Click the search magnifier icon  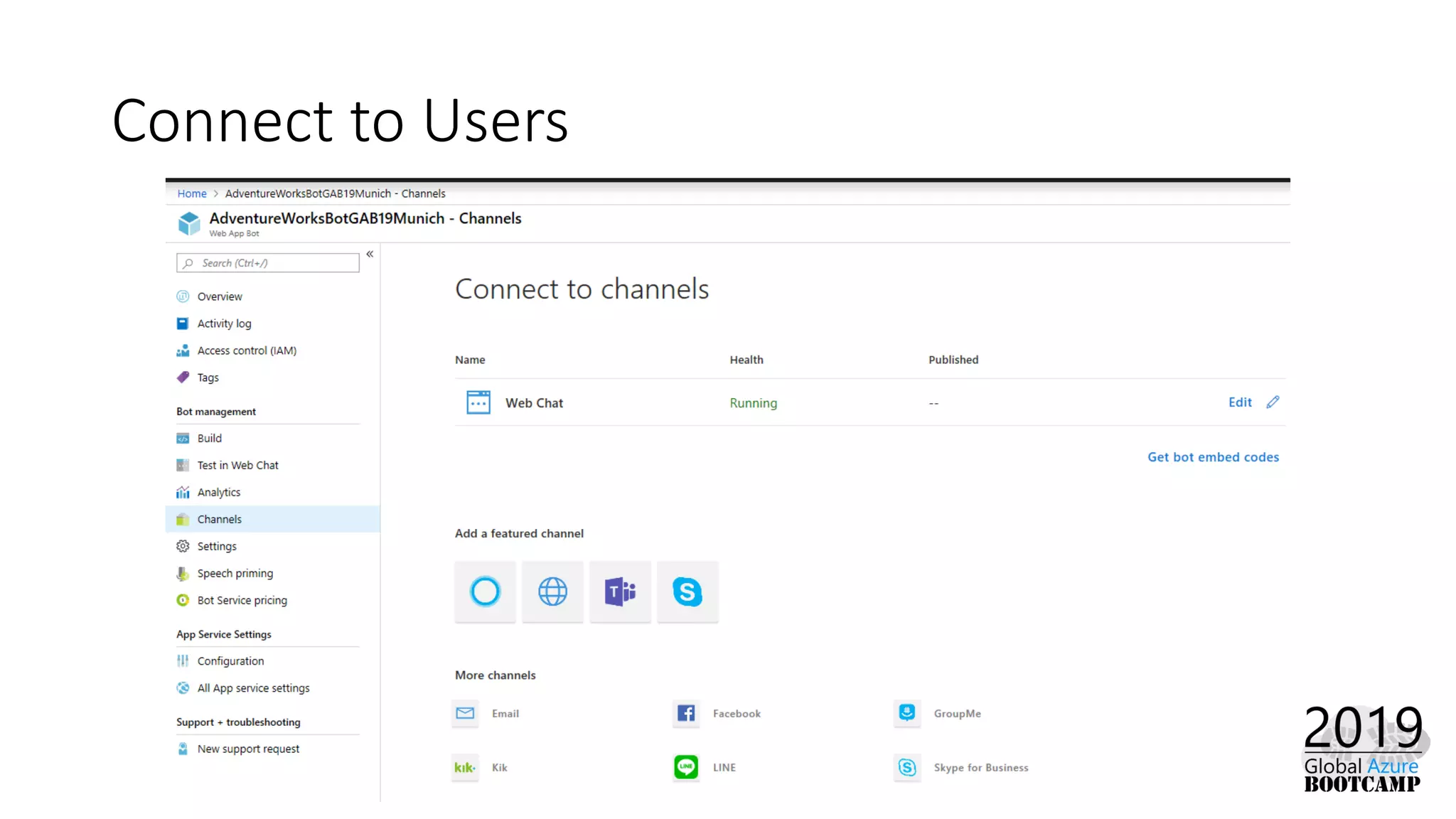(x=188, y=263)
